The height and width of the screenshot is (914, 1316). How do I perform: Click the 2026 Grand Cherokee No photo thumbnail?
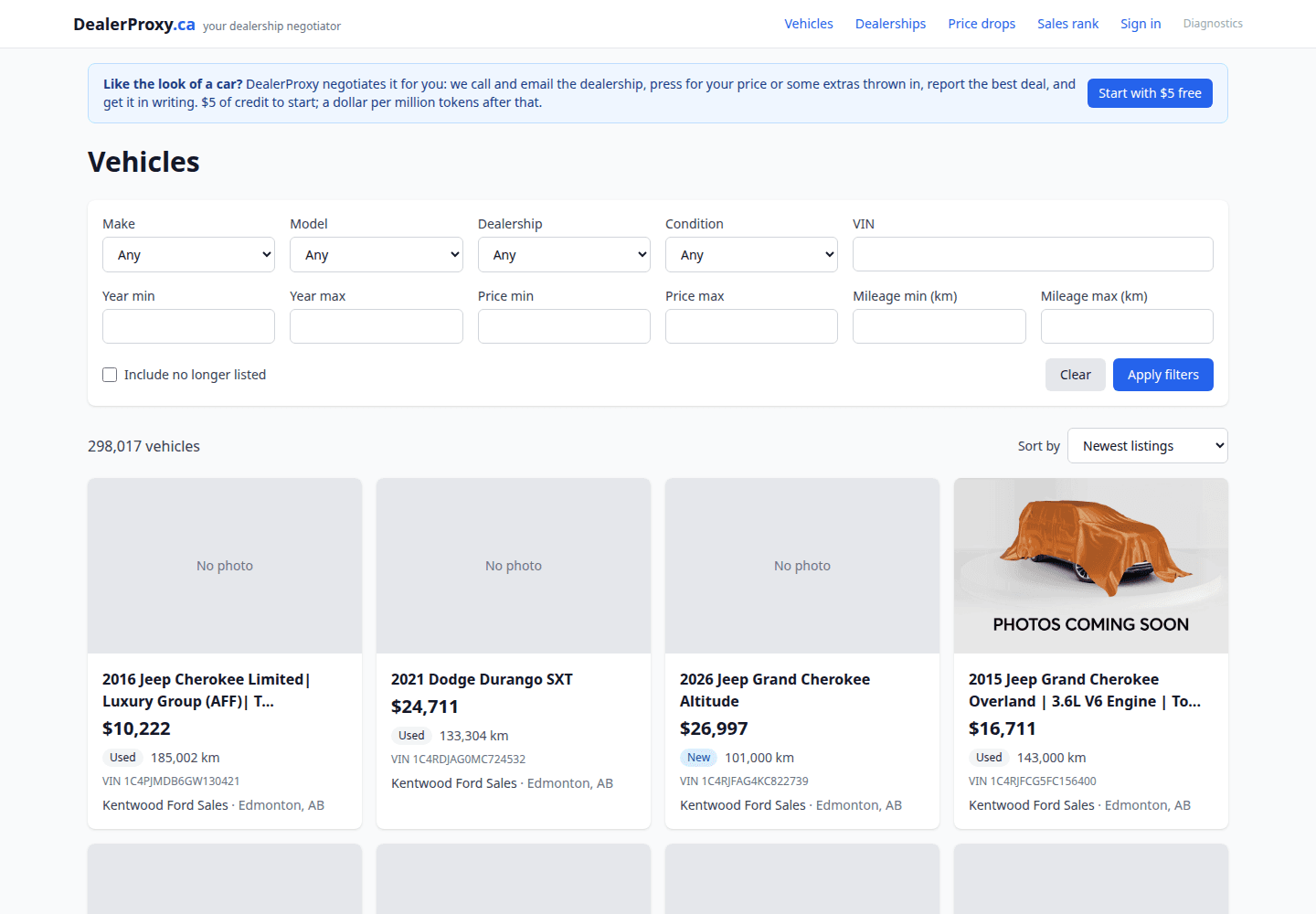coord(802,566)
